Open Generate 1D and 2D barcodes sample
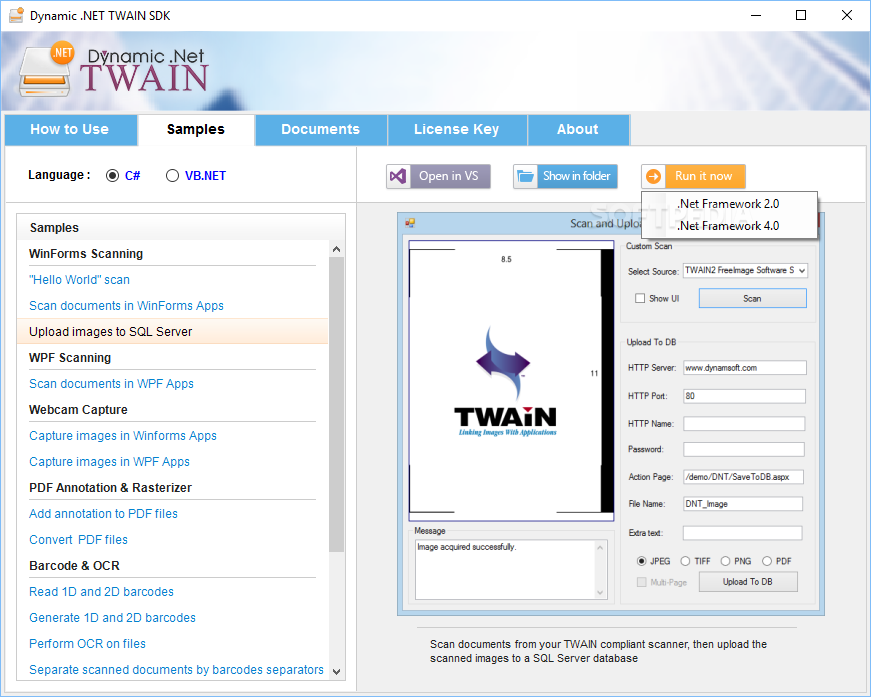The height and width of the screenshot is (697, 871). pos(112,618)
